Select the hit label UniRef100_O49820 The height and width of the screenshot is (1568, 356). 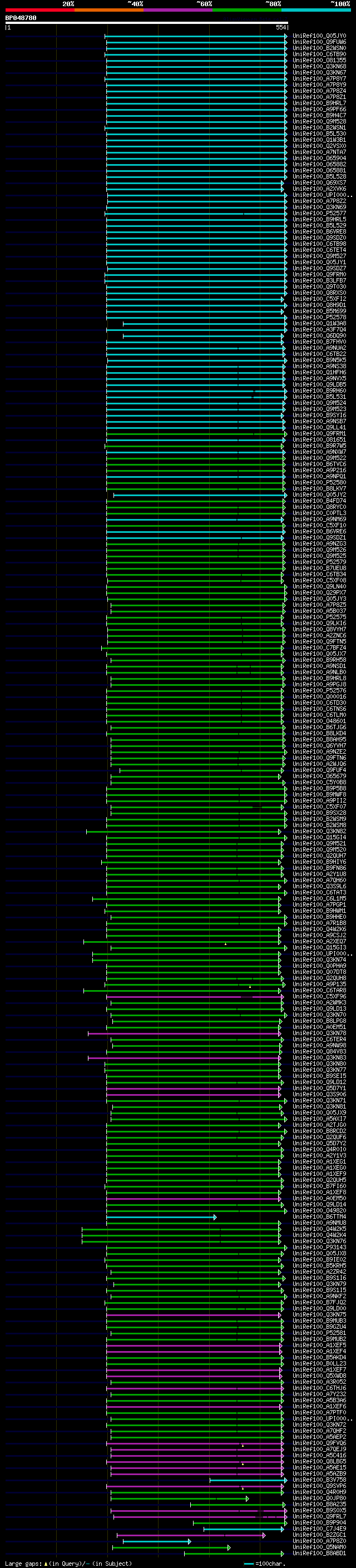pyautogui.click(x=319, y=1211)
